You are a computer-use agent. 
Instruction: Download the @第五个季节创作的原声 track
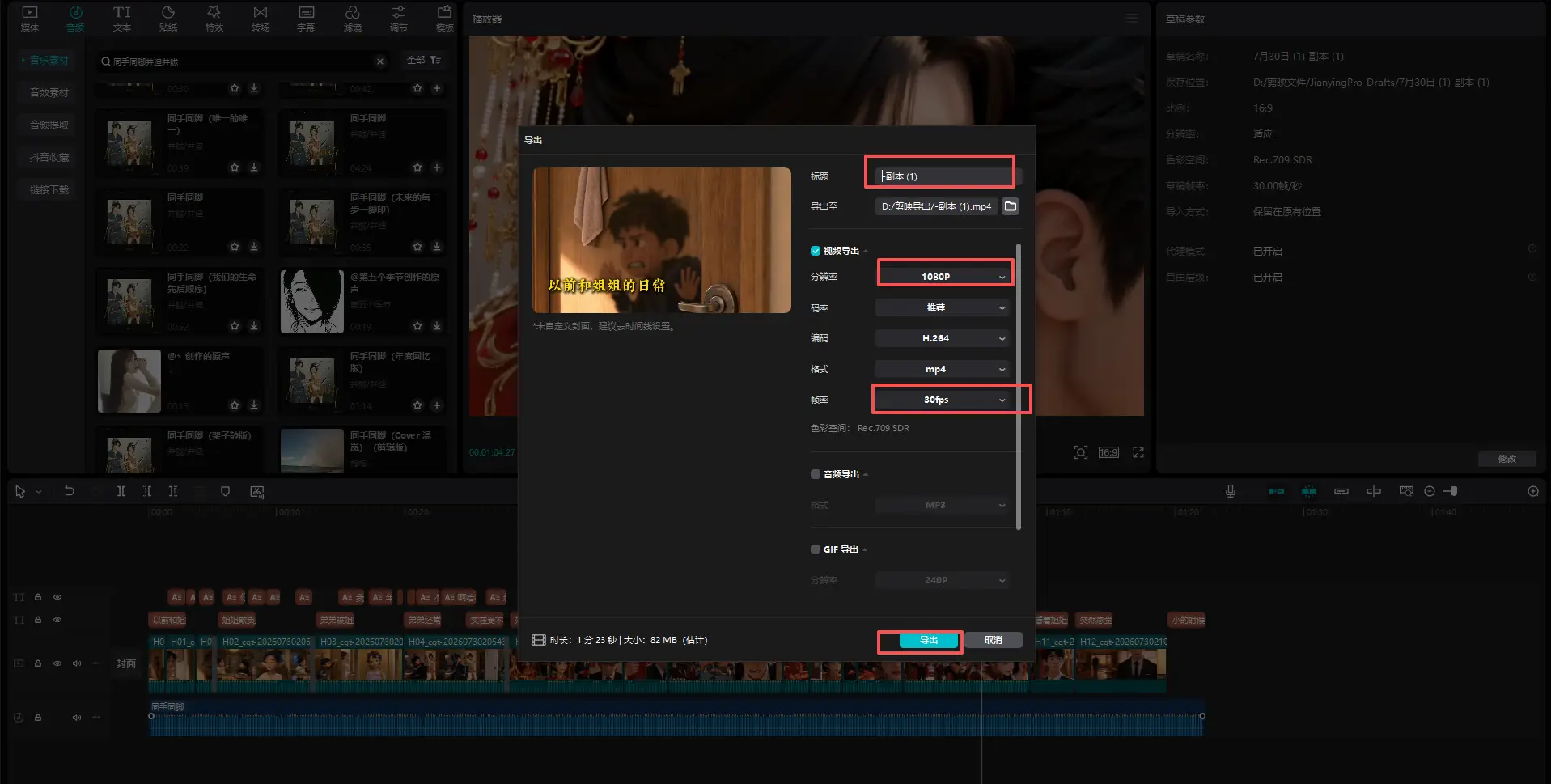click(437, 326)
